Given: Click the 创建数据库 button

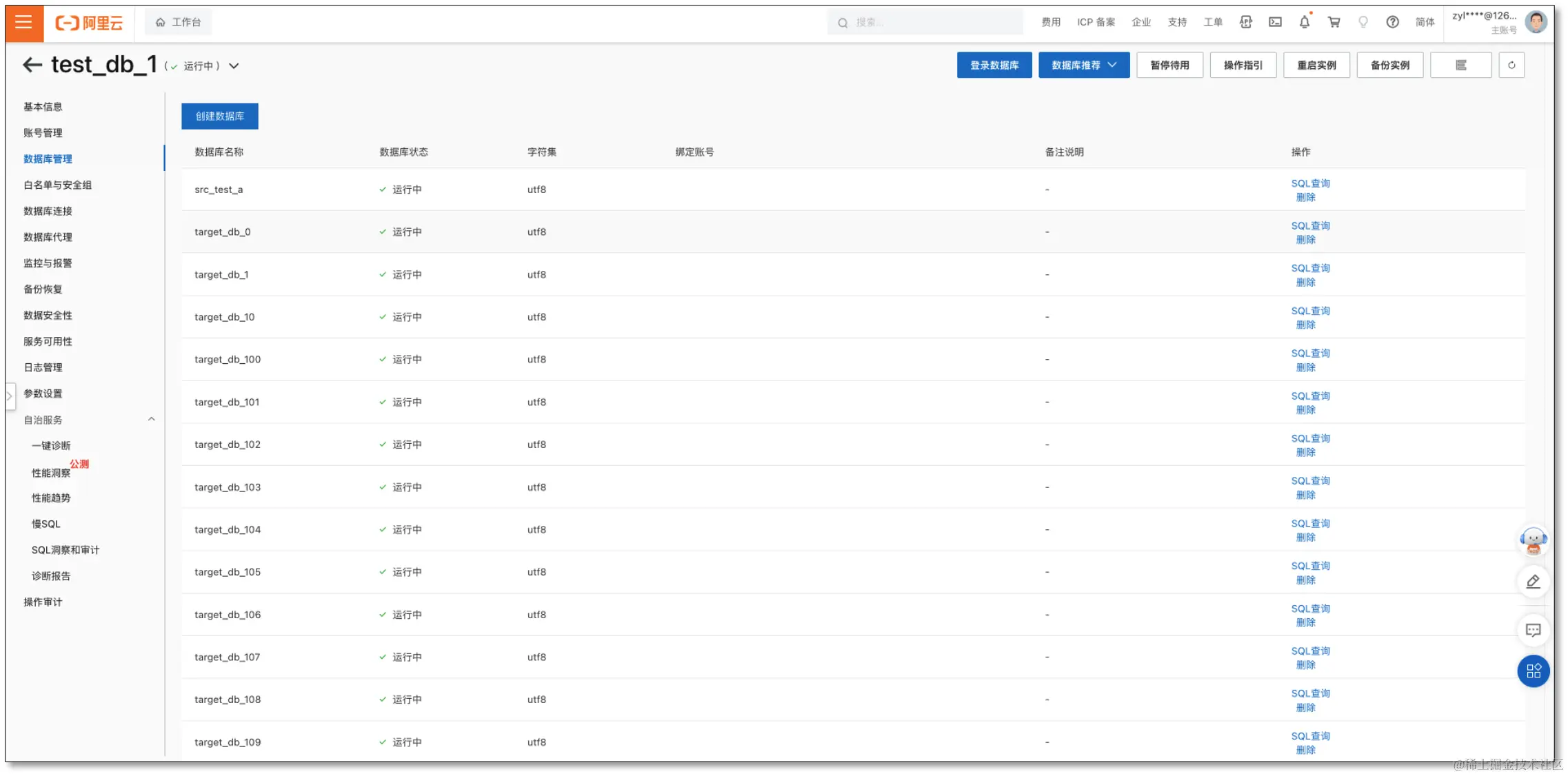Looking at the screenshot, I should 219,116.
